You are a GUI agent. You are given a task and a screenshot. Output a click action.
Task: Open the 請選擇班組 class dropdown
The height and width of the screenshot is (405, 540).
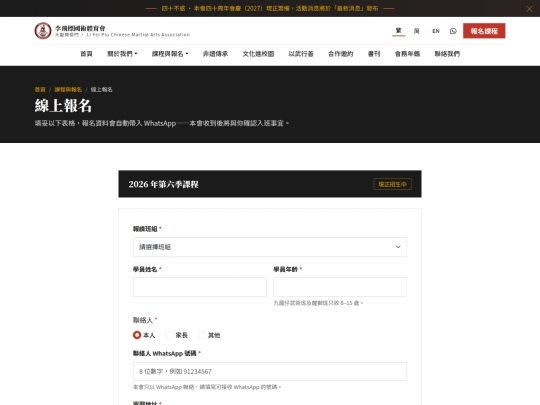click(x=270, y=247)
